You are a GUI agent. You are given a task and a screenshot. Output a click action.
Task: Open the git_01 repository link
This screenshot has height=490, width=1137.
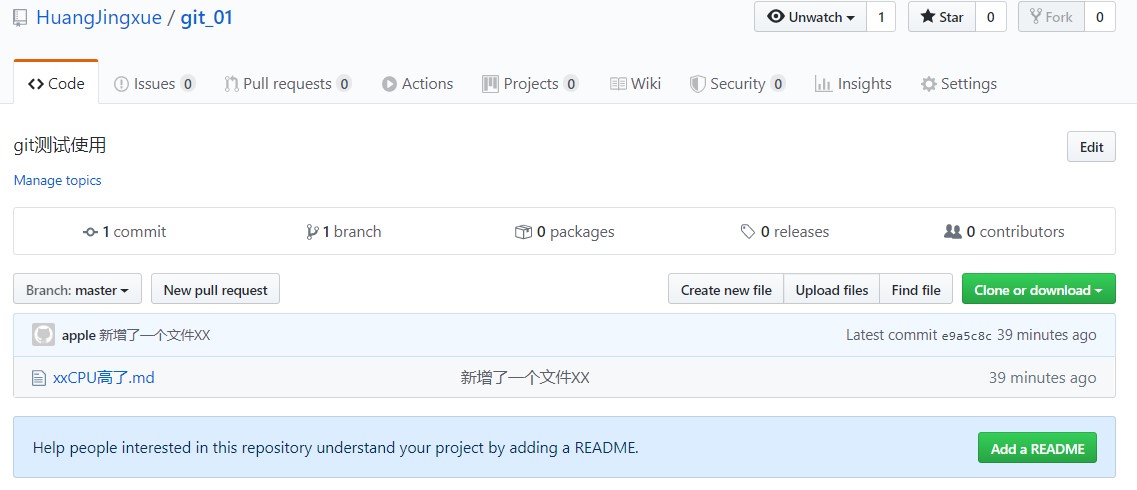pyautogui.click(x=207, y=17)
